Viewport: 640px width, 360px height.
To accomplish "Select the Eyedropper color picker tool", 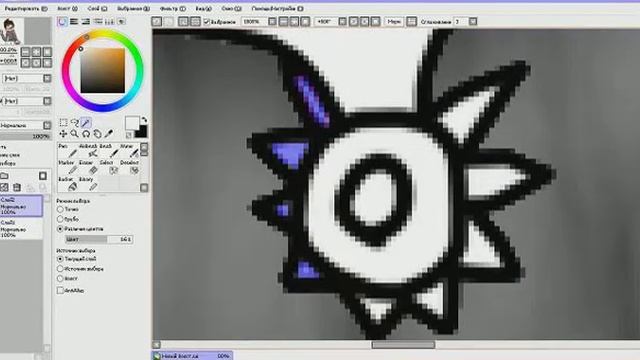I will pos(109,133).
